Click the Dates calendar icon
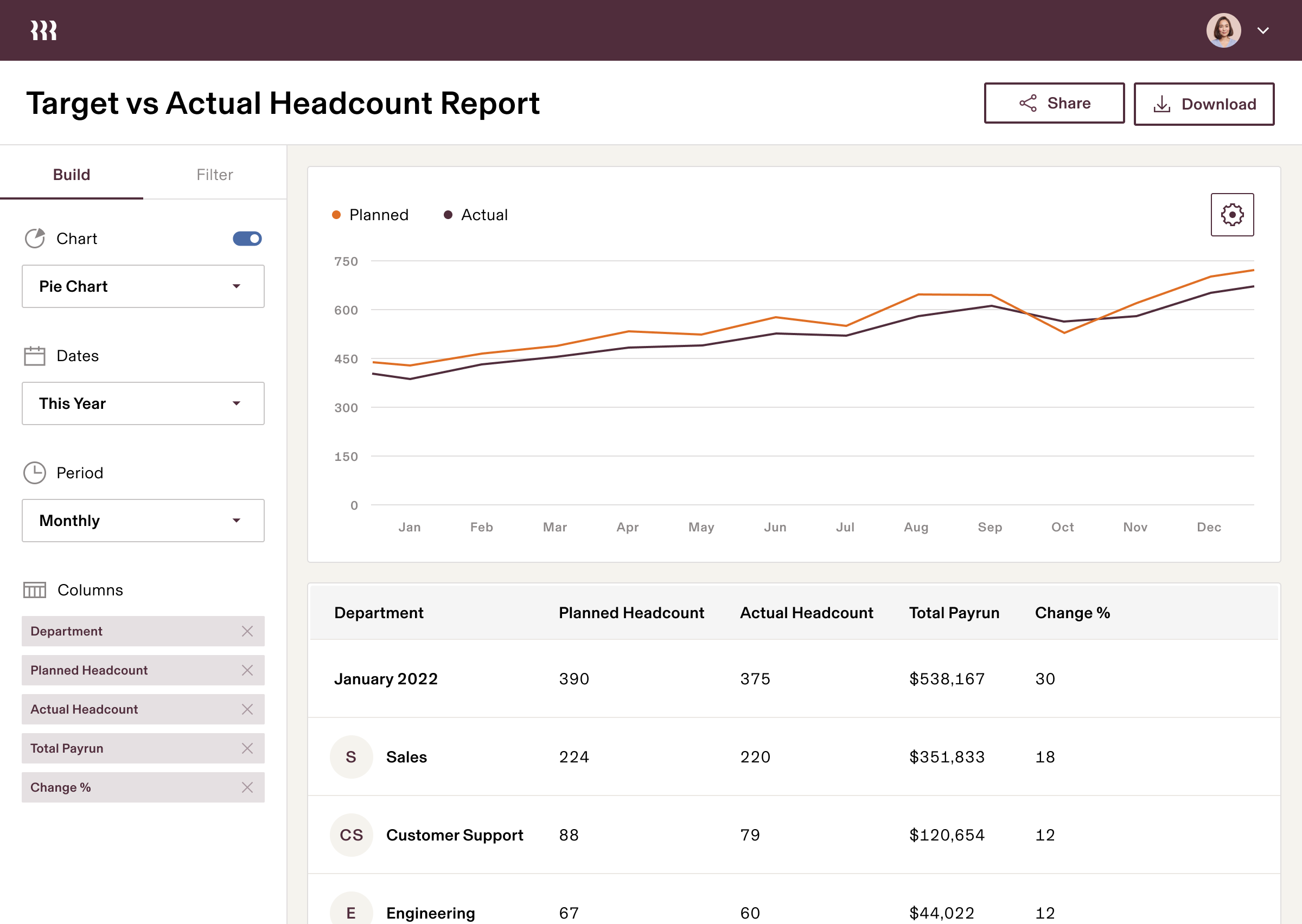 [x=34, y=356]
